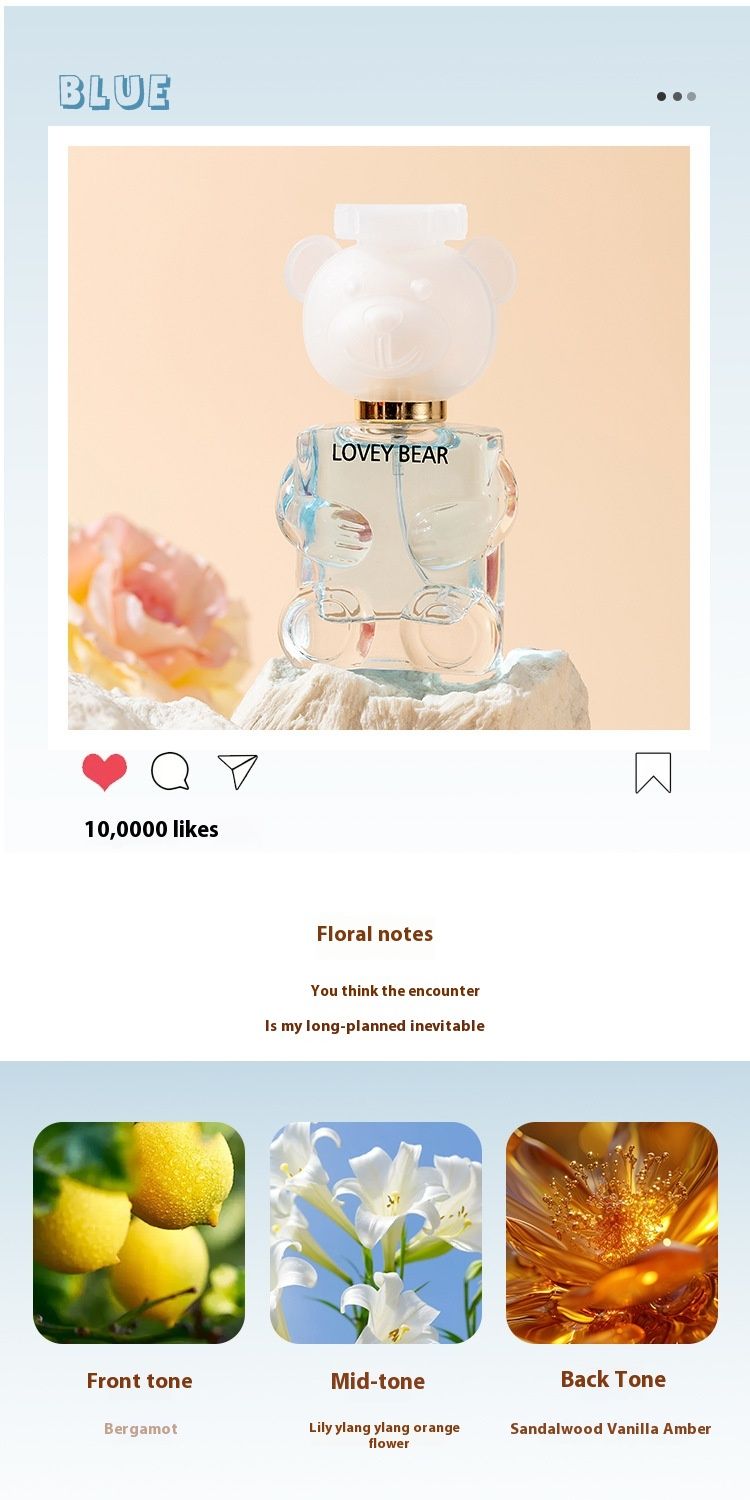Screen dimensions: 750x1500
Task: Select the amber golden flower thumbnail
Action: [612, 1232]
